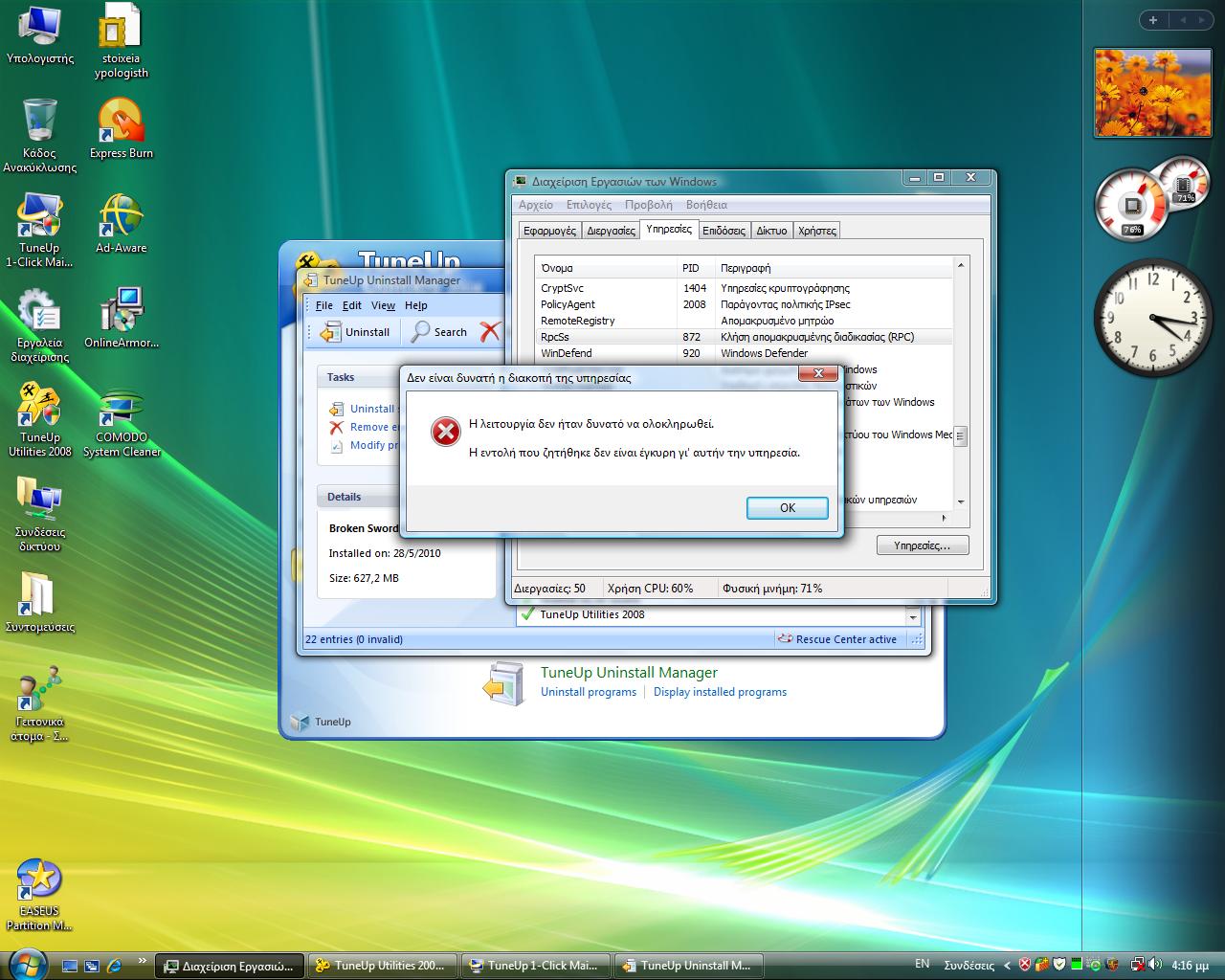The image size is (1225, 980).
Task: Switch to the Διεργασίες tab
Action: tap(611, 231)
